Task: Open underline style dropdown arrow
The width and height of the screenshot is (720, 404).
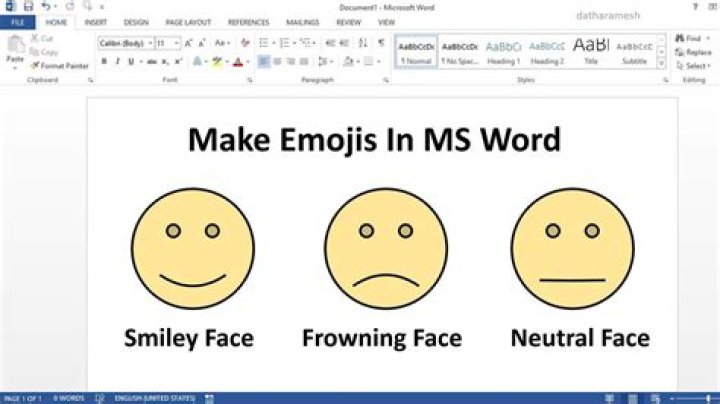Action: 141,62
